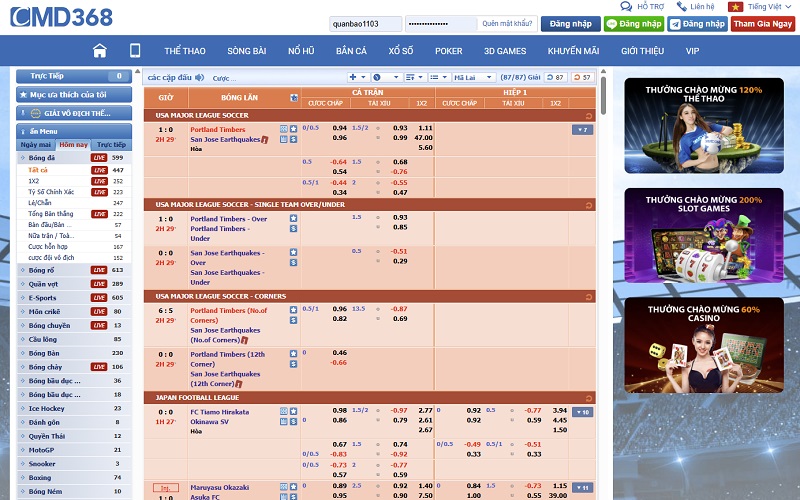800x500 pixels.
Task: Open the 3D GAMES menu
Action: pyautogui.click(x=505, y=51)
